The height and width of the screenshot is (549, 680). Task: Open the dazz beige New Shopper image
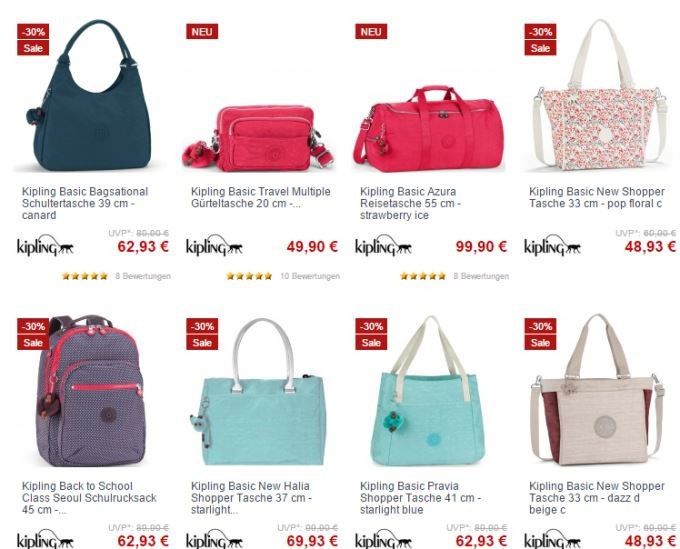(598, 389)
